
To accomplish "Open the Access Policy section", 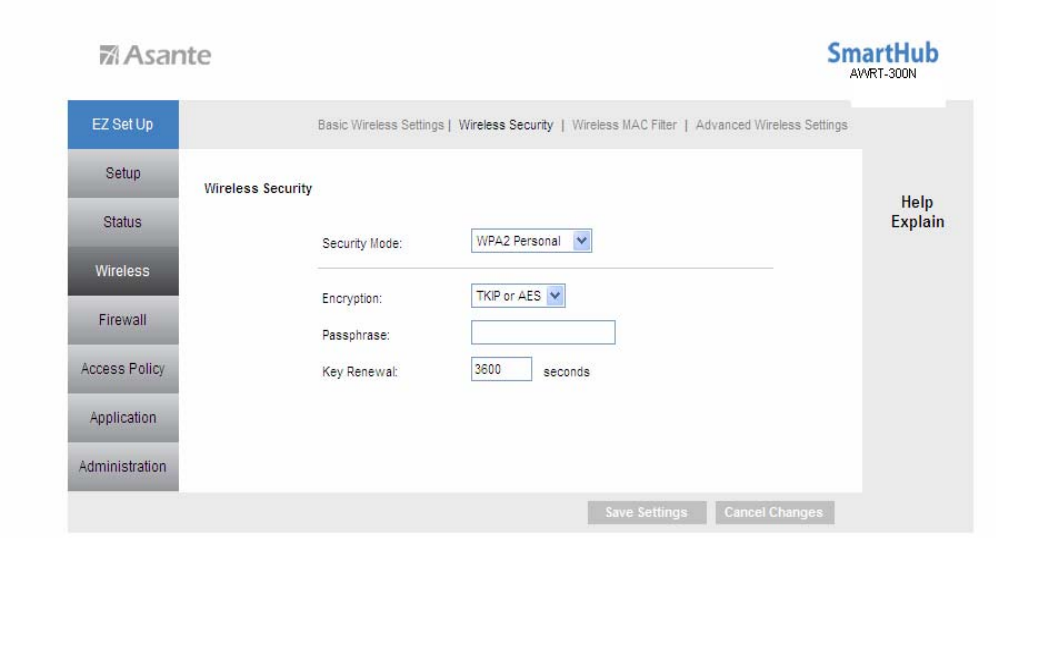I will coord(123,369).
